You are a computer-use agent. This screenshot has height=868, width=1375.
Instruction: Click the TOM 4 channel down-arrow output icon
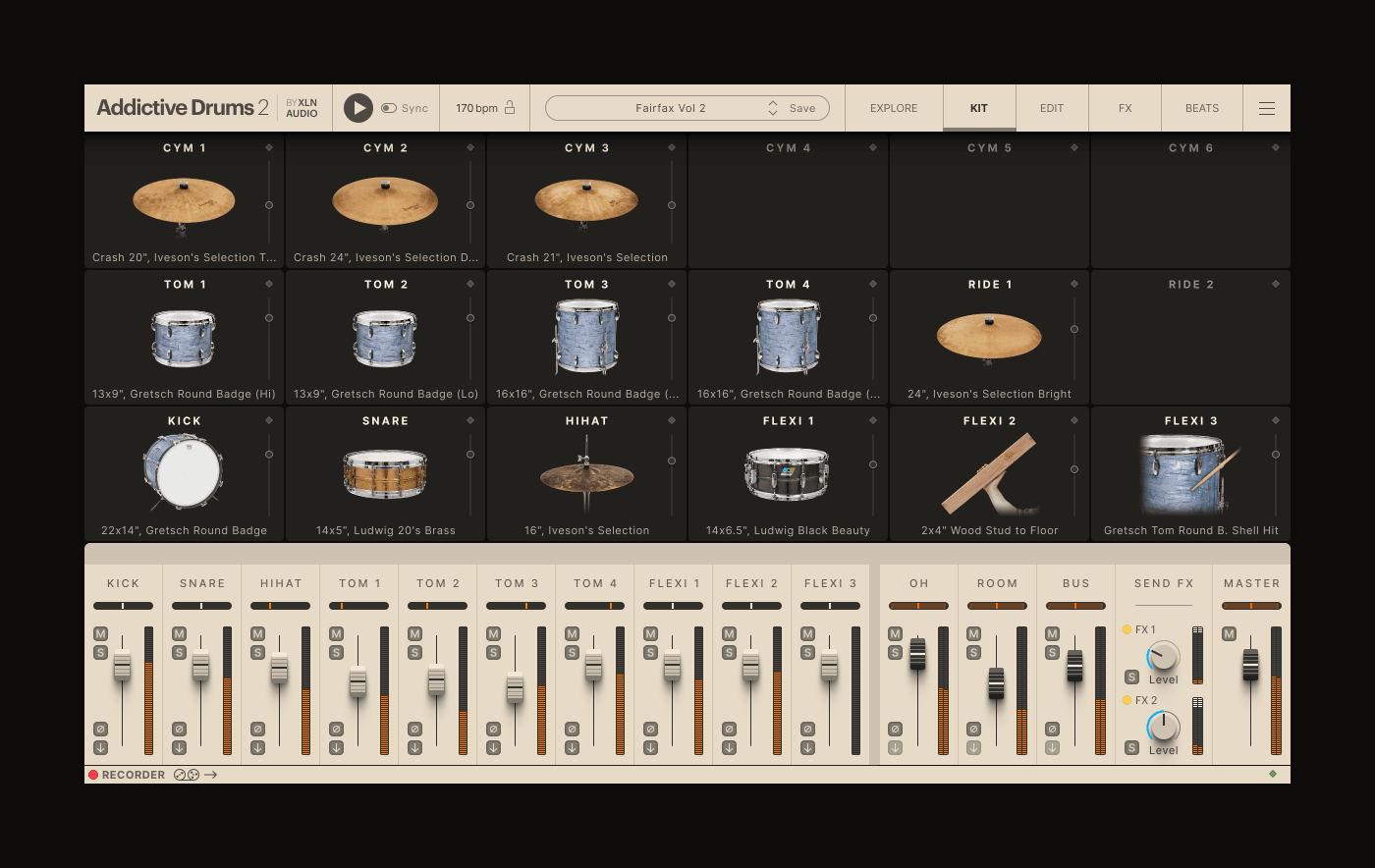coord(572,747)
